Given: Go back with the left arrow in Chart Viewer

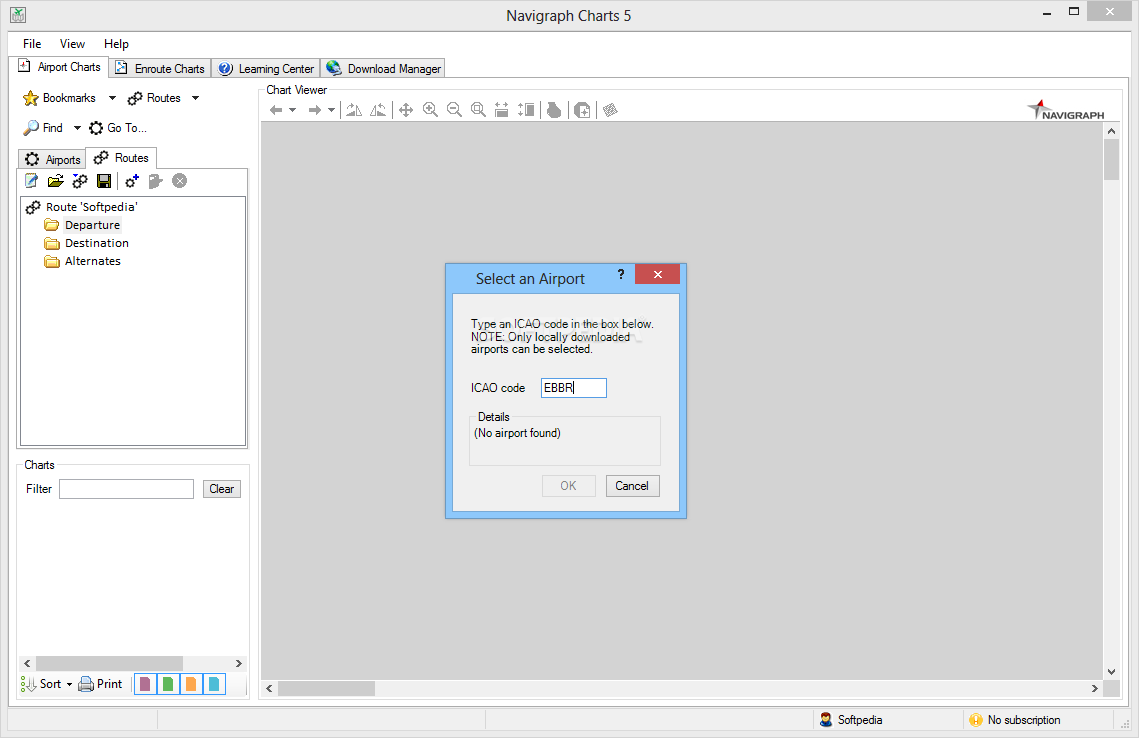Looking at the screenshot, I should pos(276,110).
